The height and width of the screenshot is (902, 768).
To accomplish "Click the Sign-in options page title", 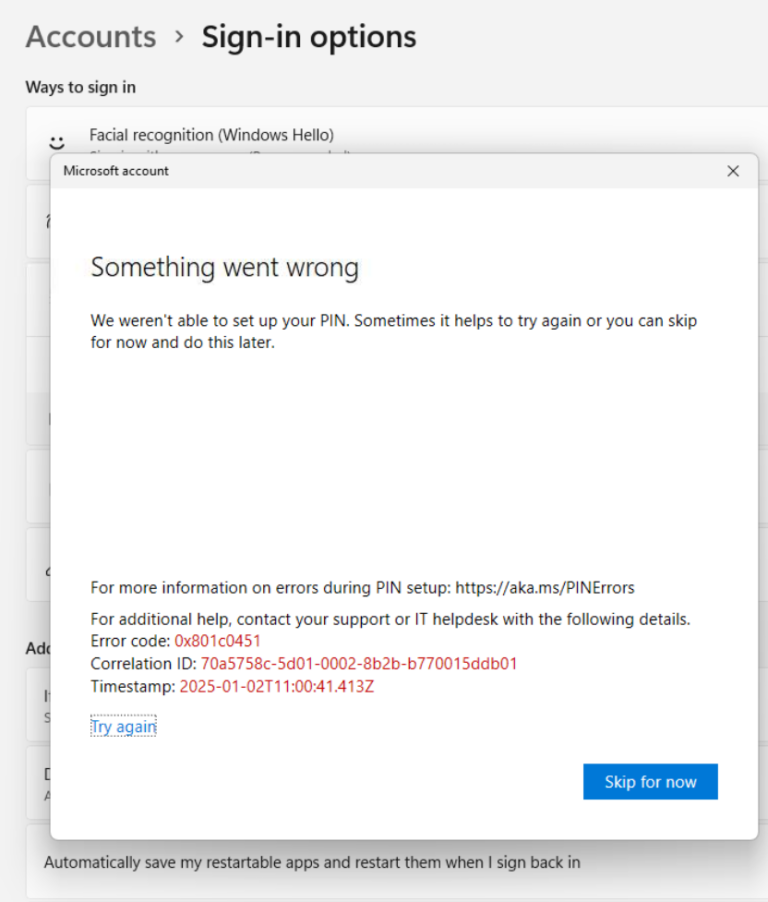I will coord(308,36).
